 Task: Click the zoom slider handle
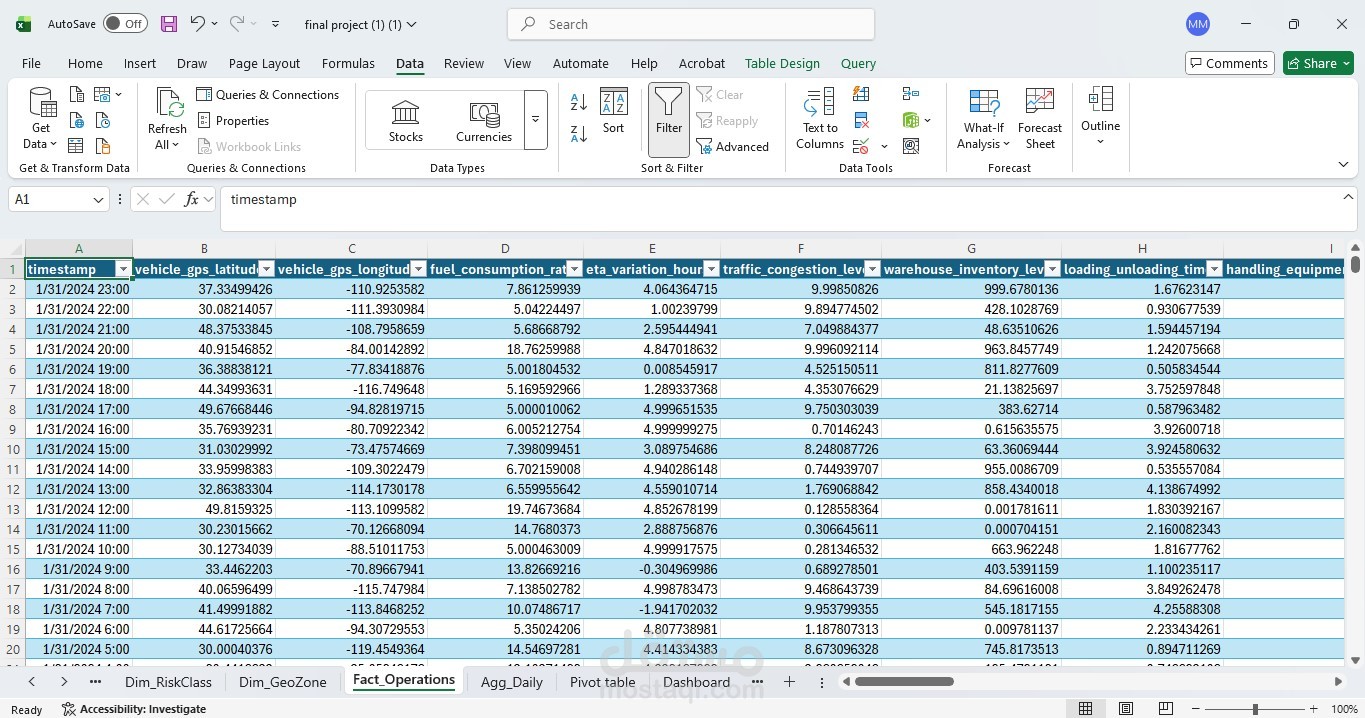point(1255,709)
